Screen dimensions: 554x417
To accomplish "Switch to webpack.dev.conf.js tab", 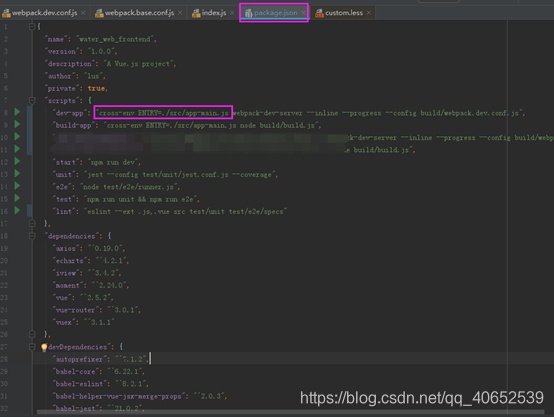I will click(x=45, y=13).
